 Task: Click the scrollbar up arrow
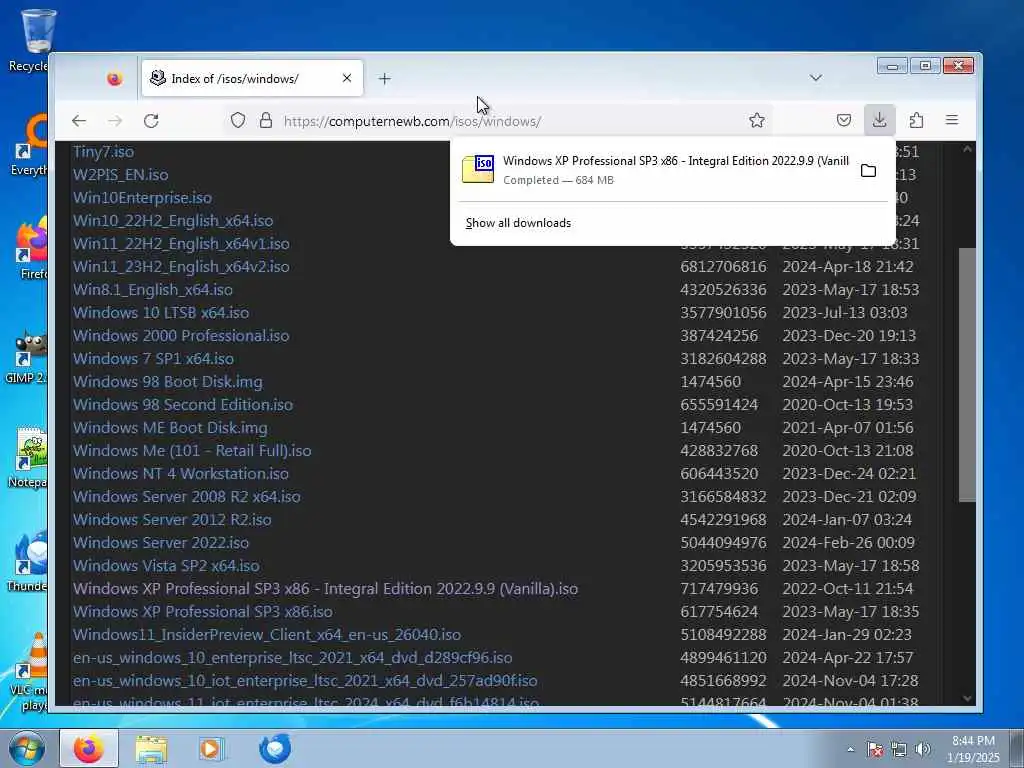967,150
